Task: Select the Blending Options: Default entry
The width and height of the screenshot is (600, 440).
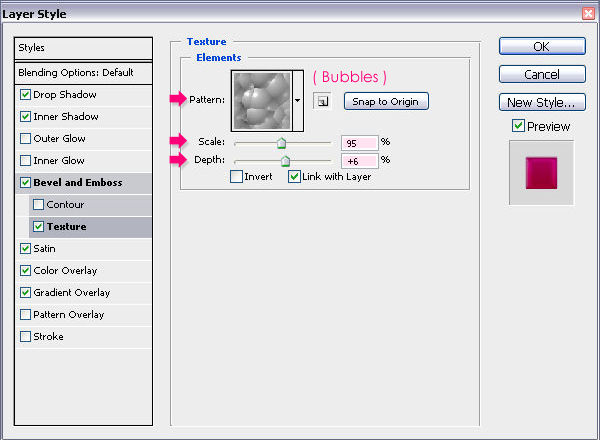Action: click(x=83, y=72)
